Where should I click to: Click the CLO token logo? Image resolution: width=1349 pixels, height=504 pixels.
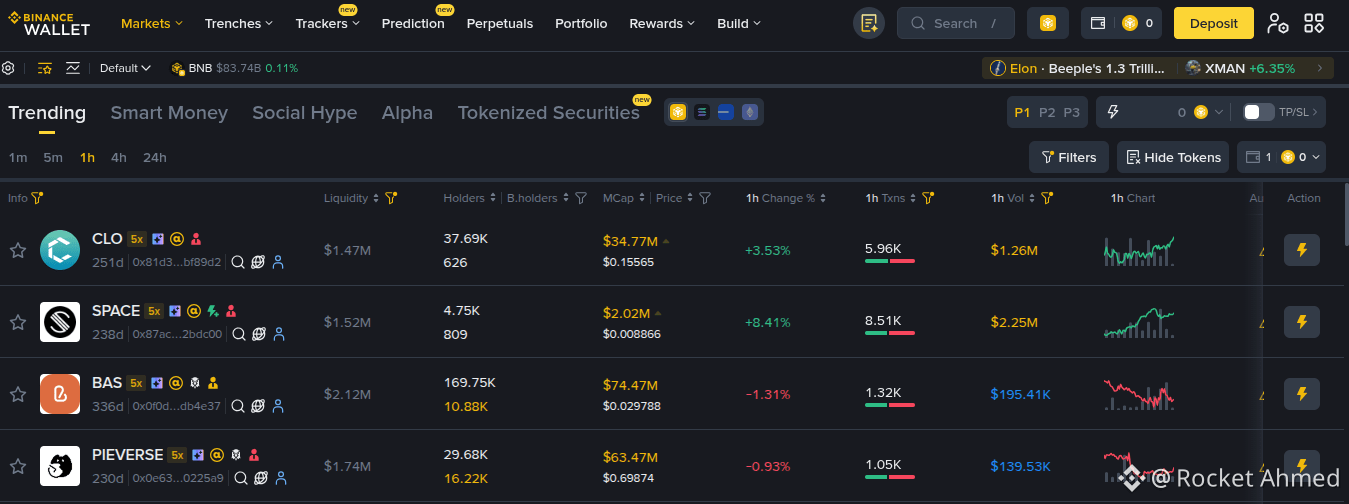click(60, 250)
